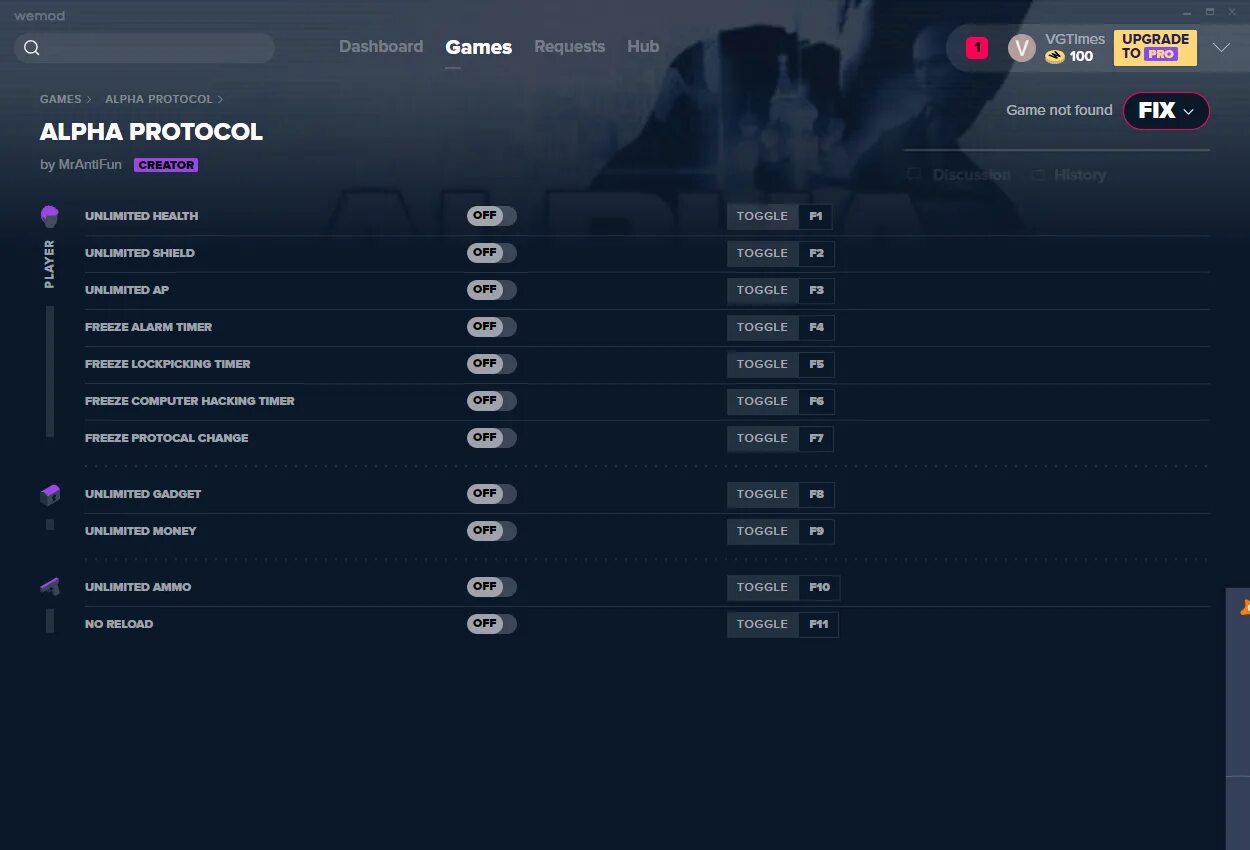
Task: Click the VGTimes username text
Action: [1075, 39]
